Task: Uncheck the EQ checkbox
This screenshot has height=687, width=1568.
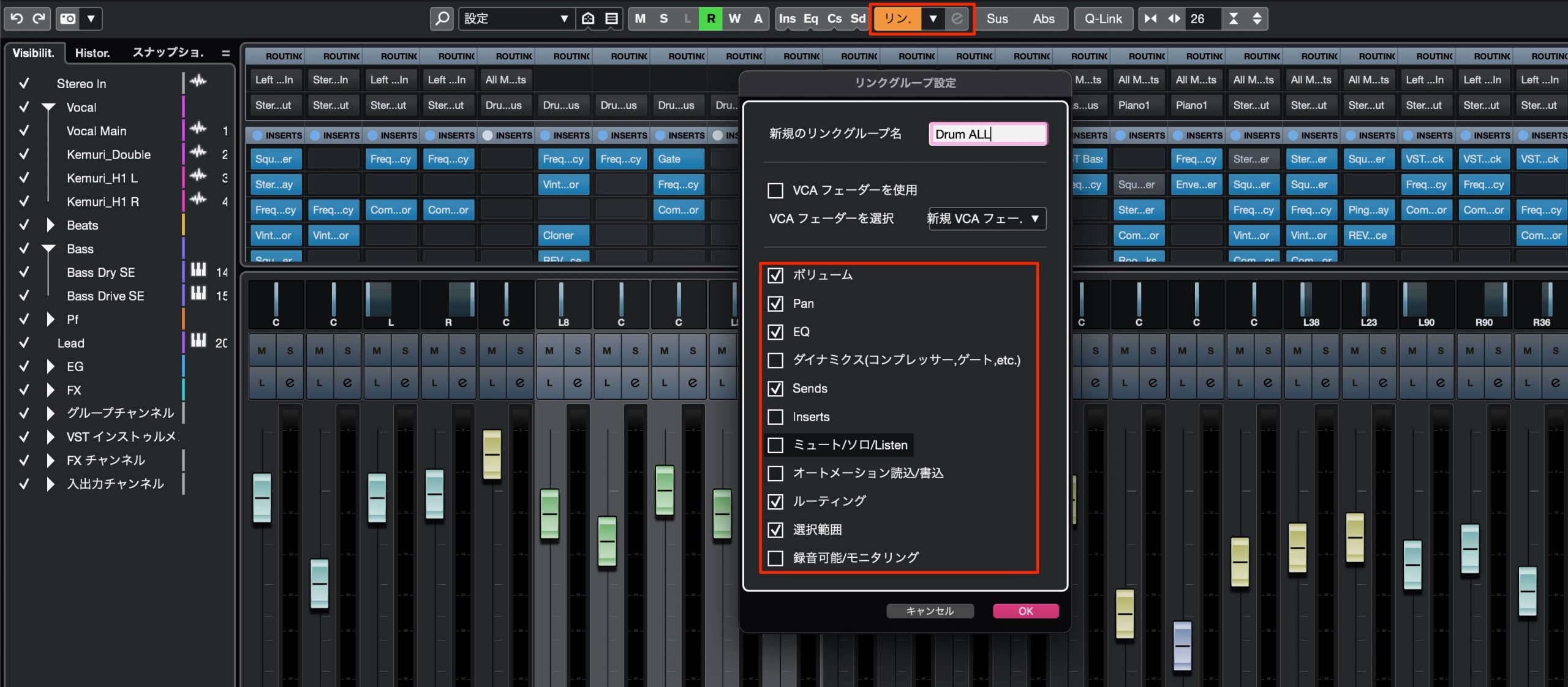Action: coord(775,332)
